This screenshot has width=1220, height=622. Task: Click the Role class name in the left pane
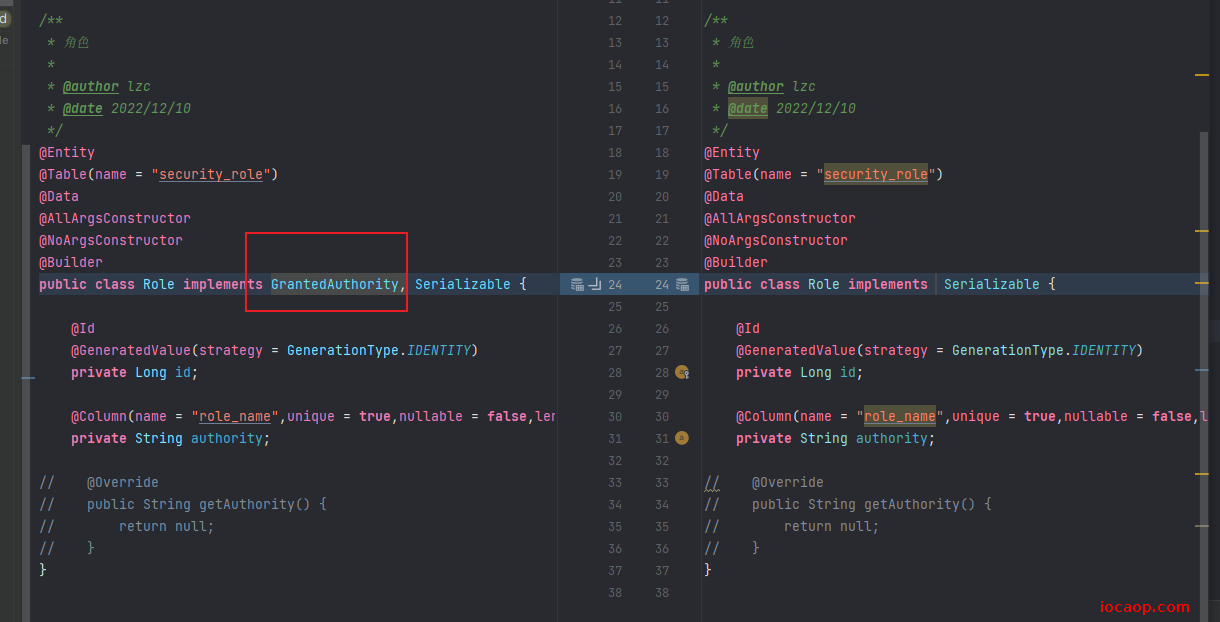(x=159, y=285)
